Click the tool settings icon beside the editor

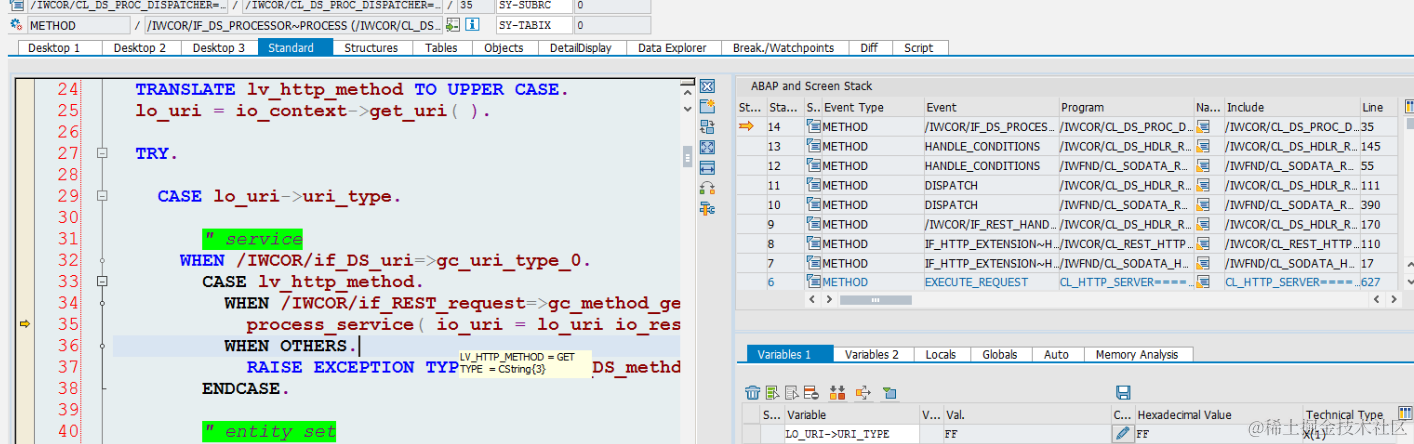[x=707, y=208]
